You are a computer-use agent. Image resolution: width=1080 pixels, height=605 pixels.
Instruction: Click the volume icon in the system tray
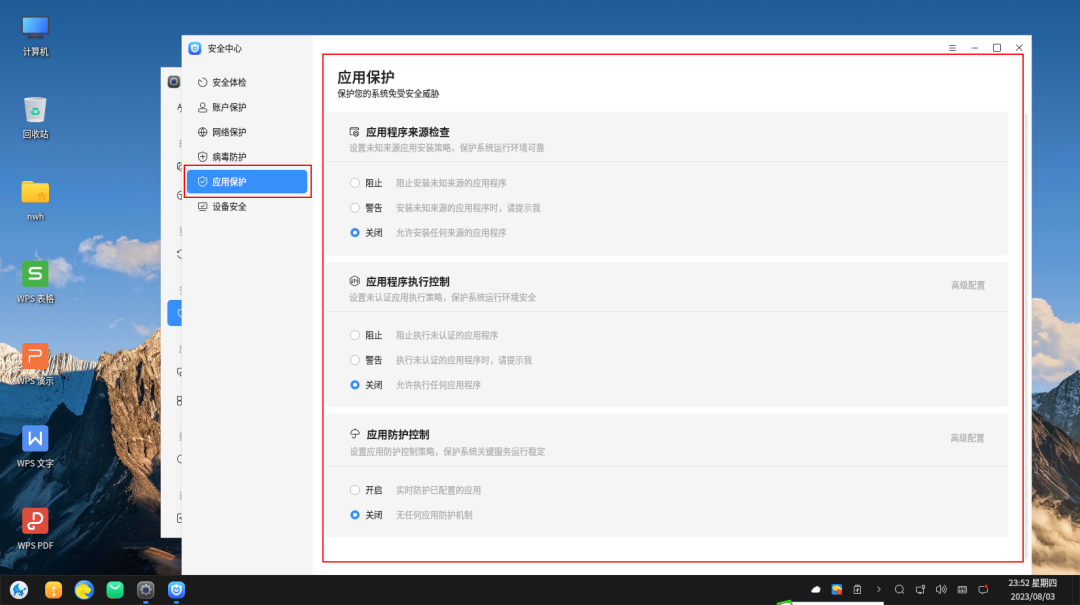pyautogui.click(x=941, y=590)
